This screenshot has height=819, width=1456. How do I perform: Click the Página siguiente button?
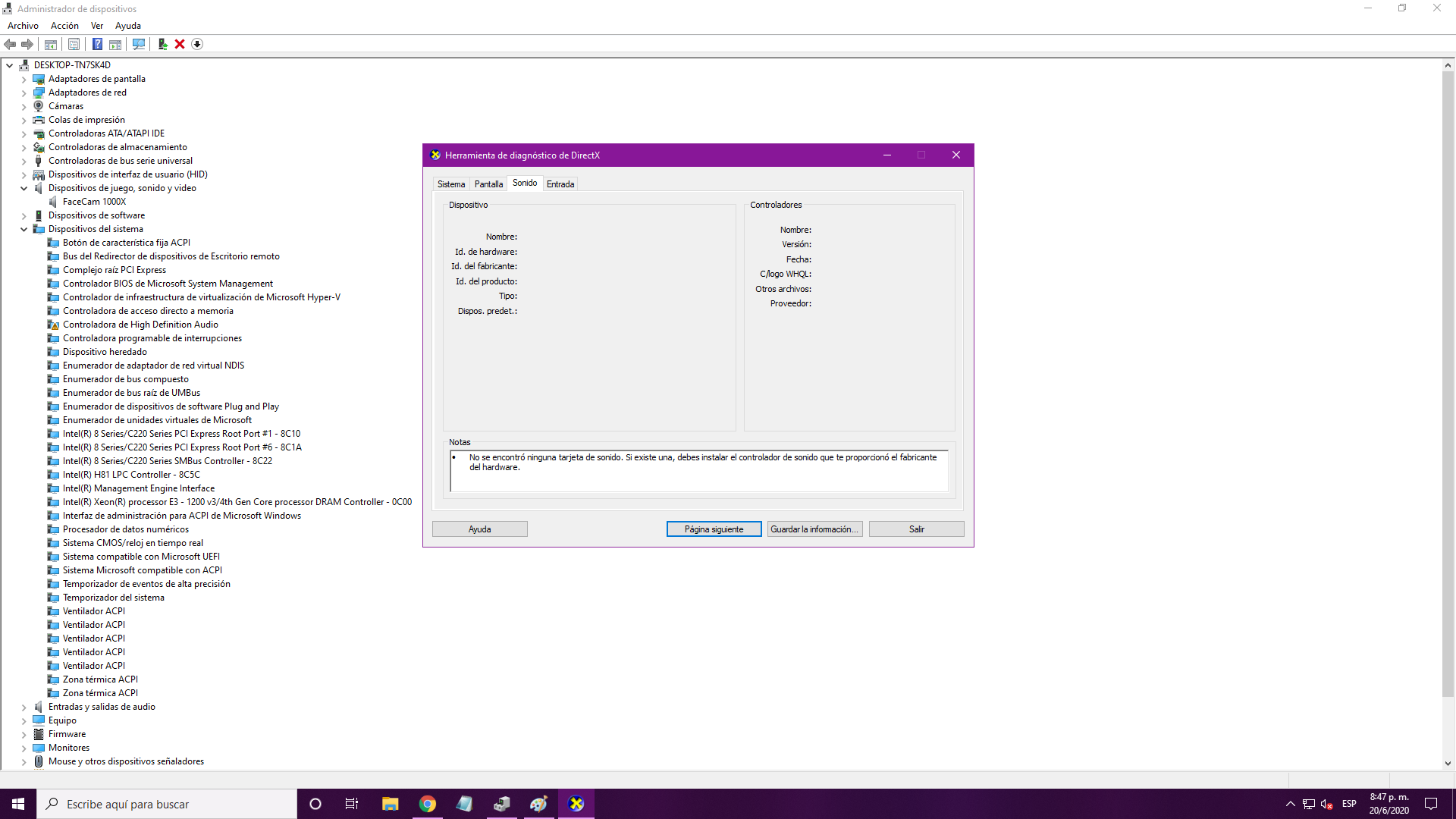point(714,529)
